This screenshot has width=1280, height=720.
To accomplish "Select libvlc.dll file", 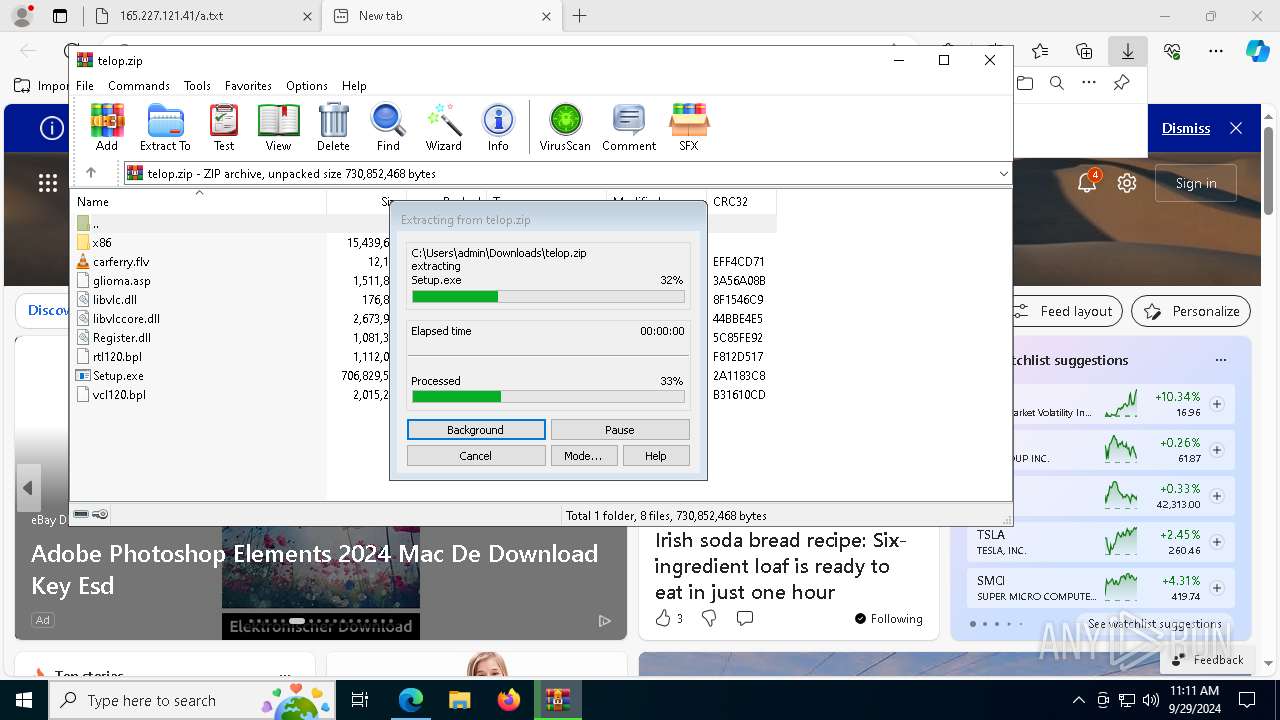I will 115,300.
